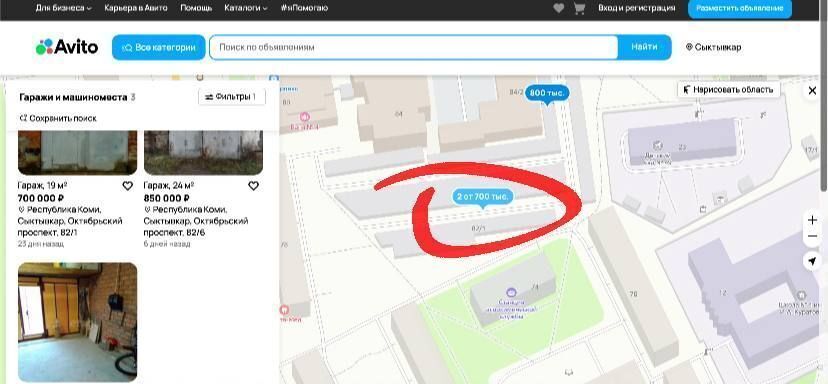Image resolution: width=828 pixels, height=384 pixels.
Task: Click Сохранить поиск
Action: 58,118
